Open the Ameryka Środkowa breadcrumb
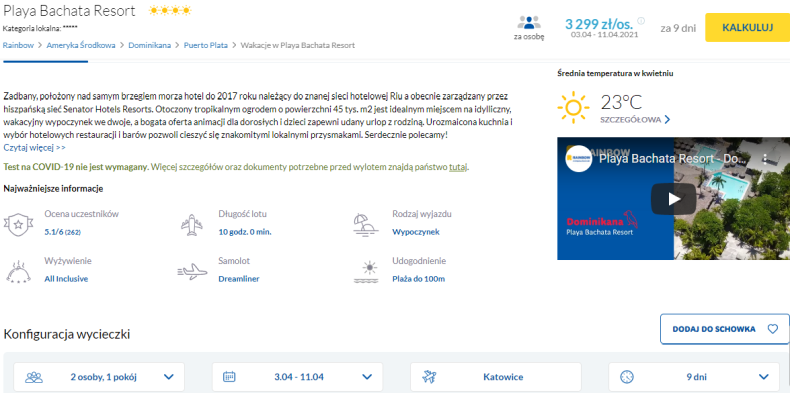 [81, 45]
